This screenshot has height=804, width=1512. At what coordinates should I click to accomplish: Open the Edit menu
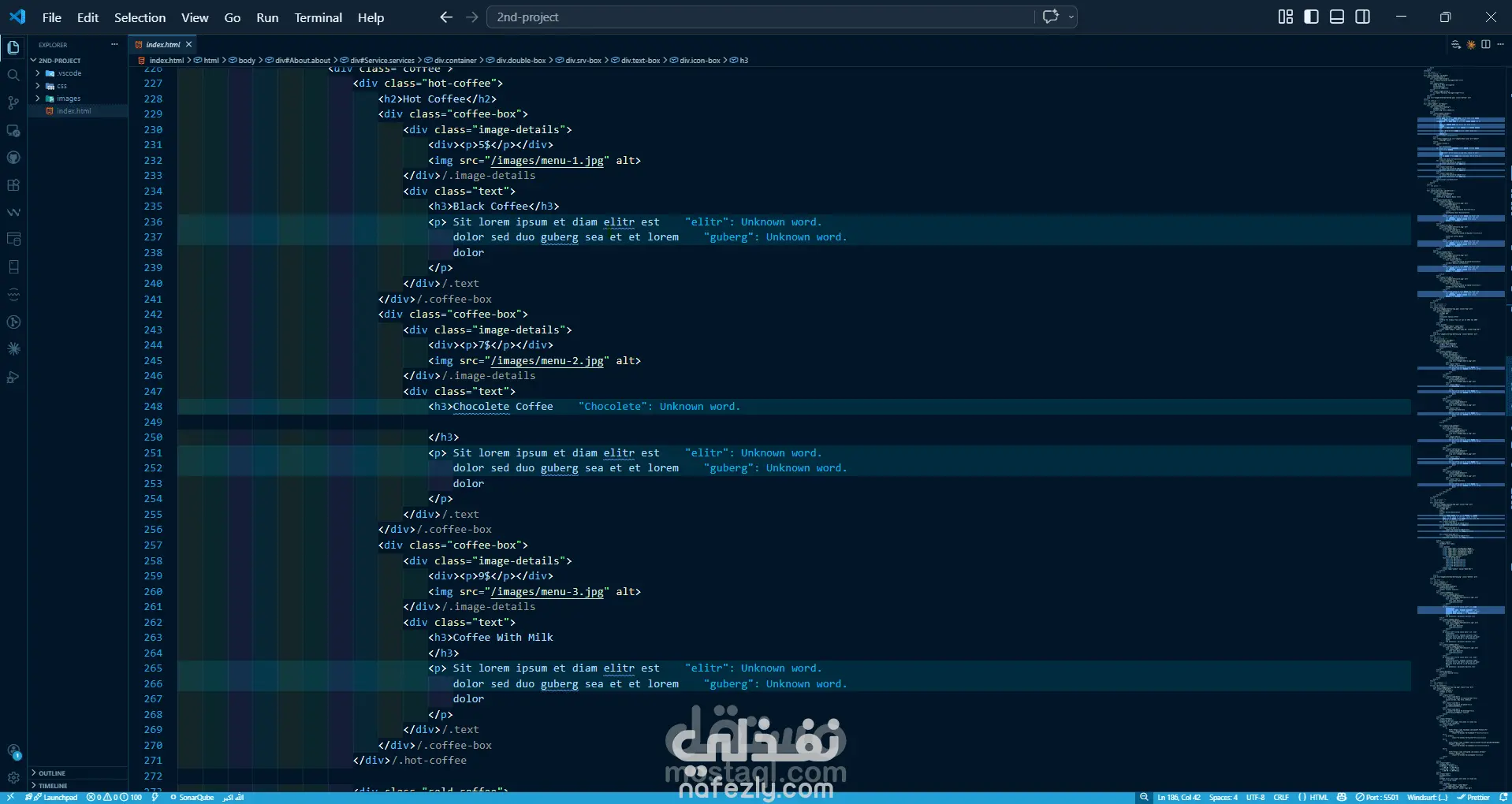88,17
